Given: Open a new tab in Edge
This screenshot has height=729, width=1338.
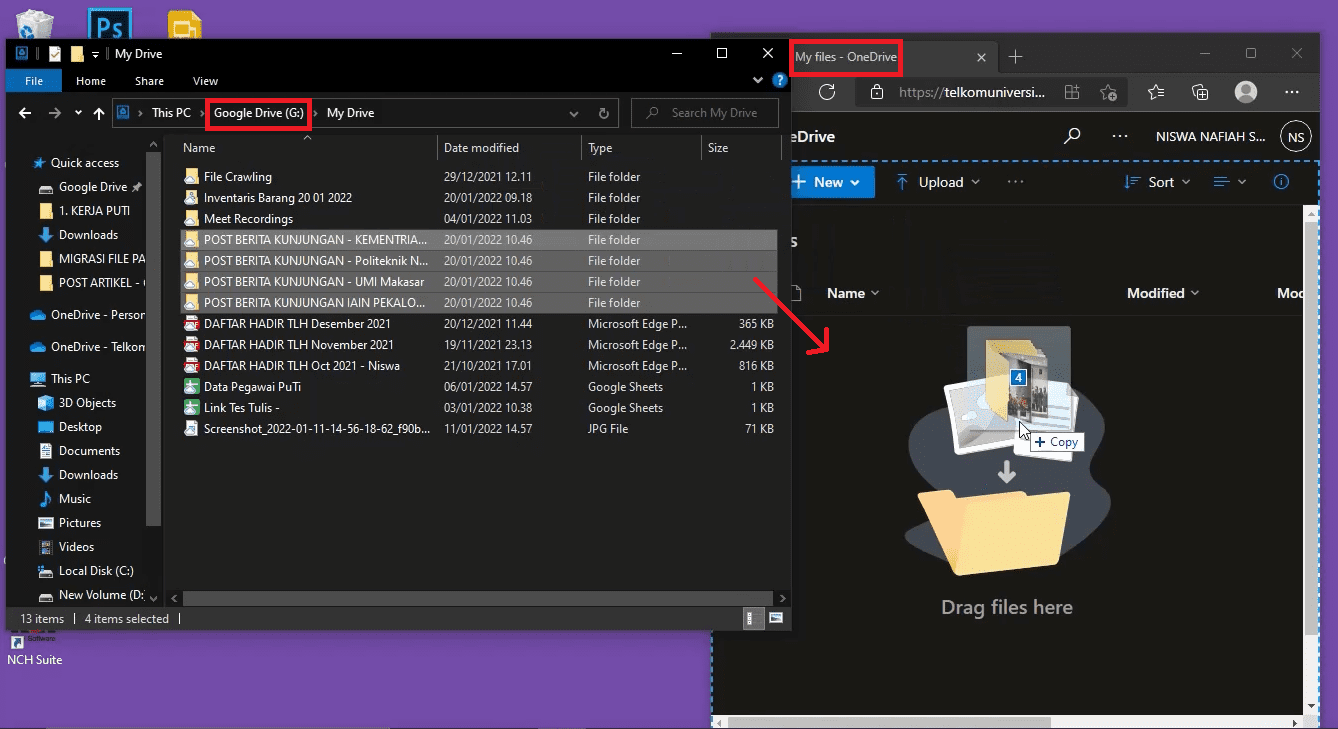Looking at the screenshot, I should [x=1015, y=56].
